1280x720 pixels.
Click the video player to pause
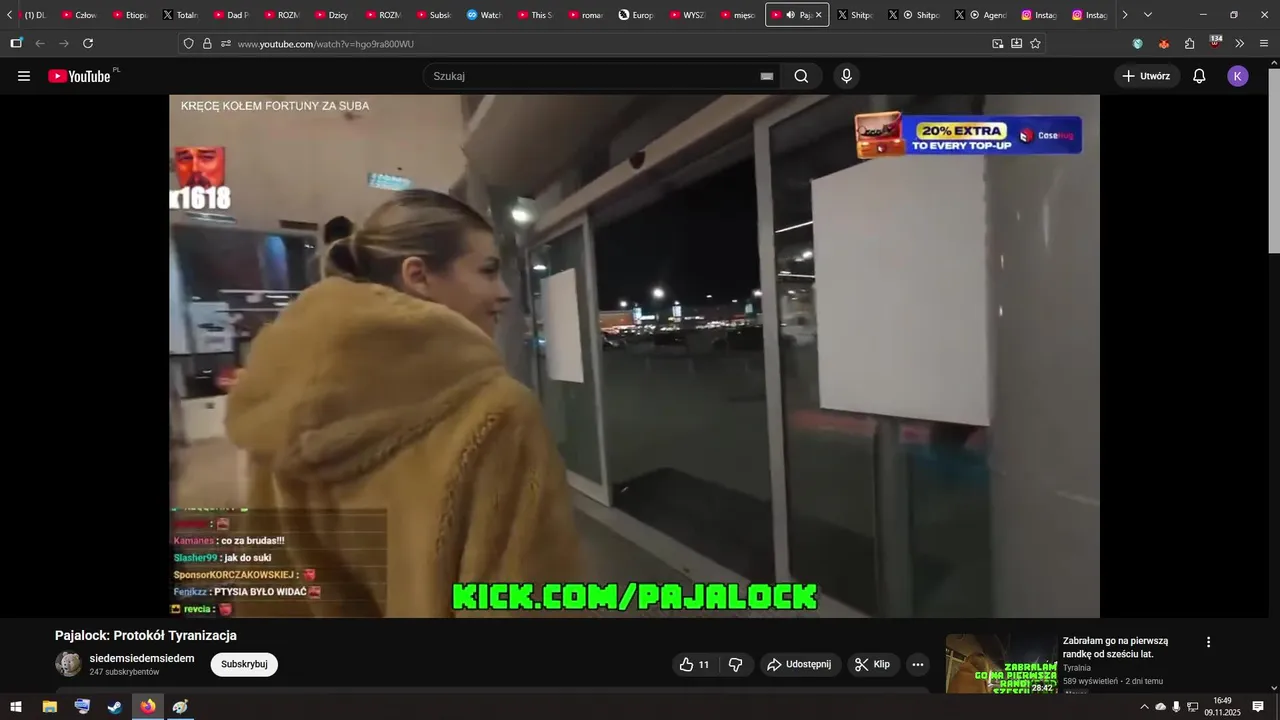click(x=634, y=356)
